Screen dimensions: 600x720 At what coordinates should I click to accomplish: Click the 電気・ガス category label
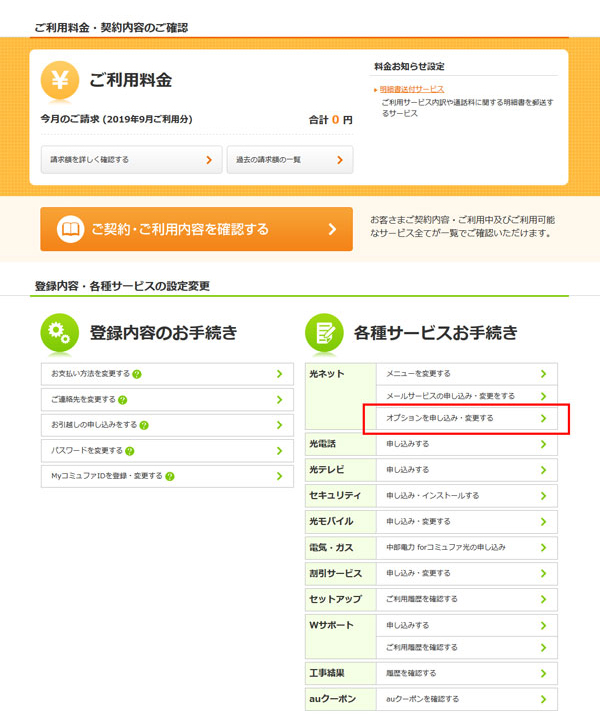tap(331, 547)
